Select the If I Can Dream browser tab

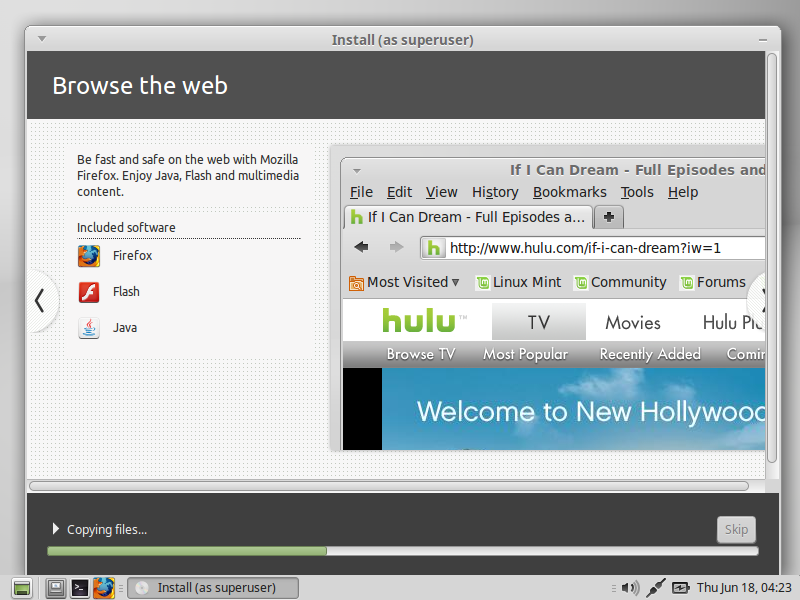pos(468,217)
